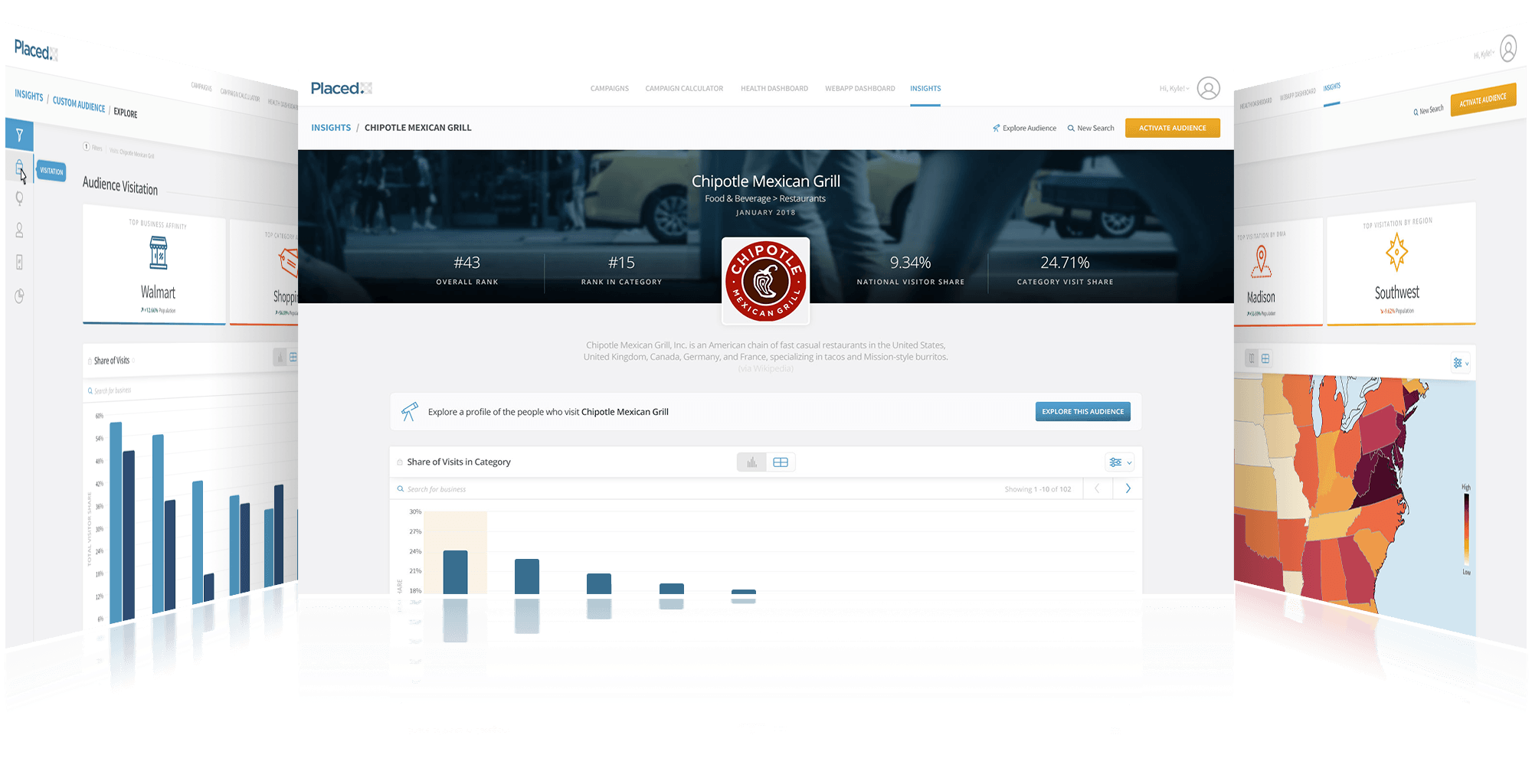Screen dimensions: 1532x784
Task: Open the Hi, Kyle account dropdown
Action: click(1174, 89)
